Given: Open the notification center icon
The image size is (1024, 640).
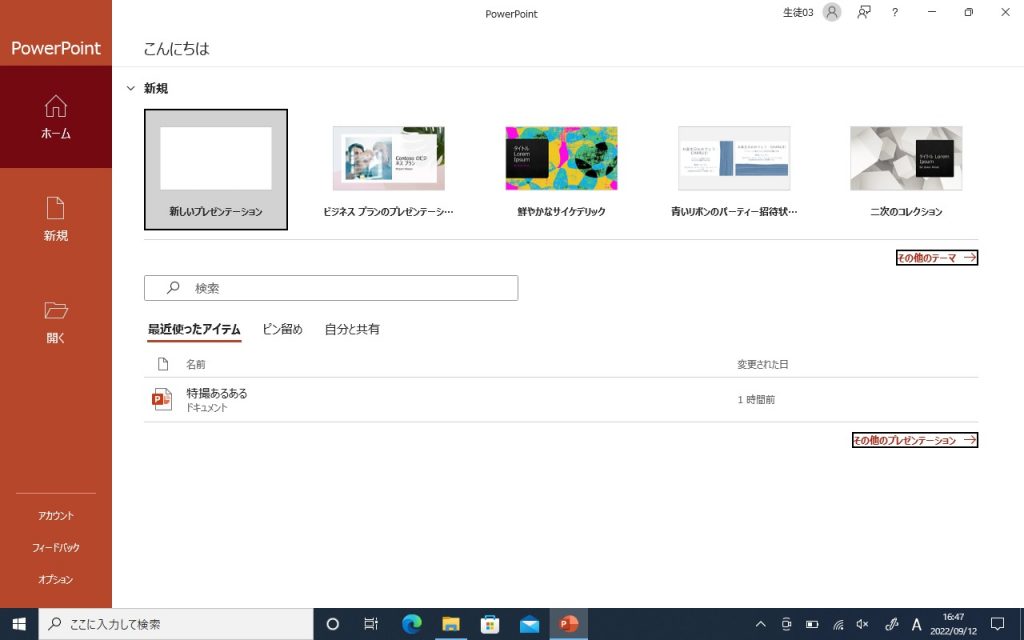Looking at the screenshot, I should click(997, 624).
